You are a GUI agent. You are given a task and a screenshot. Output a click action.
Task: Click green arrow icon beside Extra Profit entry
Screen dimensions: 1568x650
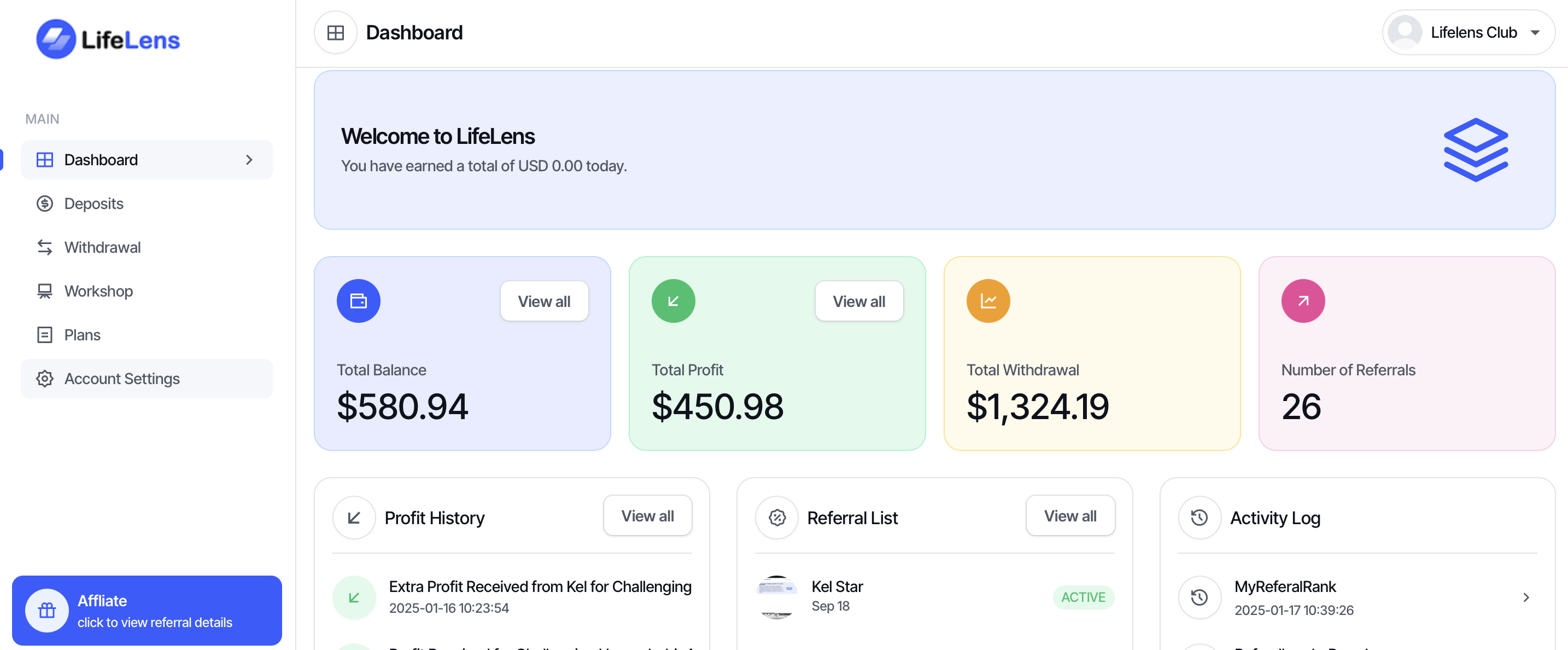click(354, 597)
